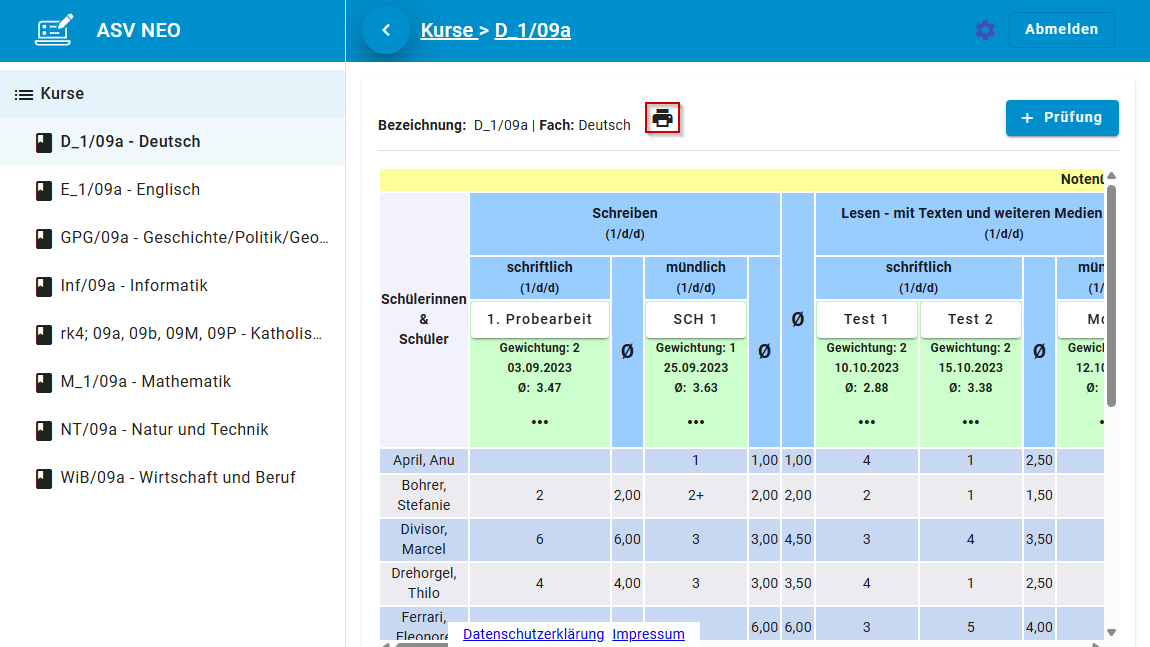Click the back arrow in the header
1150x647 pixels.
pyautogui.click(x=386, y=30)
